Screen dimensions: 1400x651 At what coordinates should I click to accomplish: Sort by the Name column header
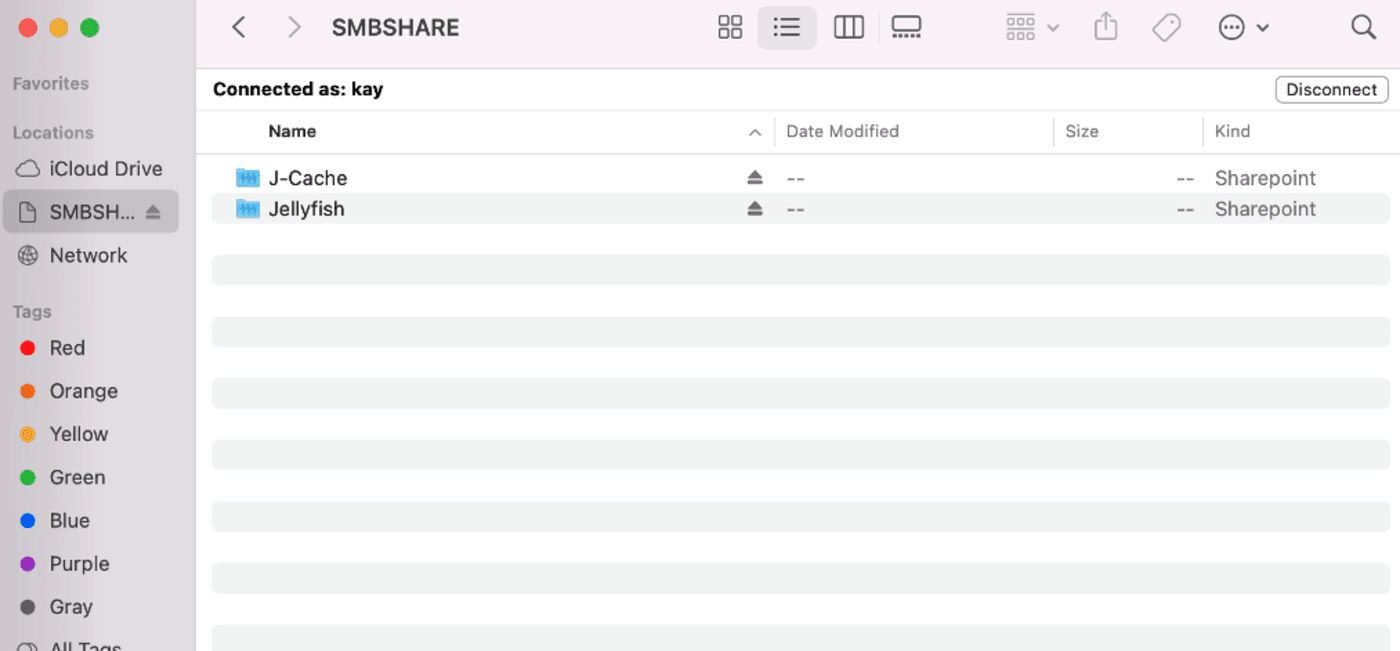click(x=292, y=131)
